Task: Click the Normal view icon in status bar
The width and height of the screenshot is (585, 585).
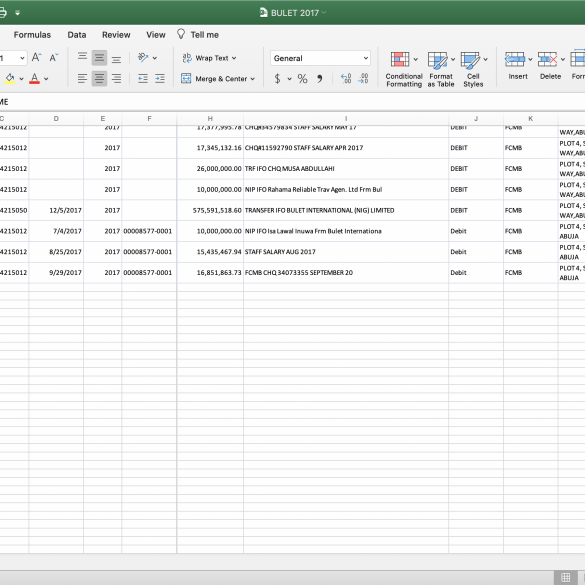Action: pyautogui.click(x=565, y=577)
